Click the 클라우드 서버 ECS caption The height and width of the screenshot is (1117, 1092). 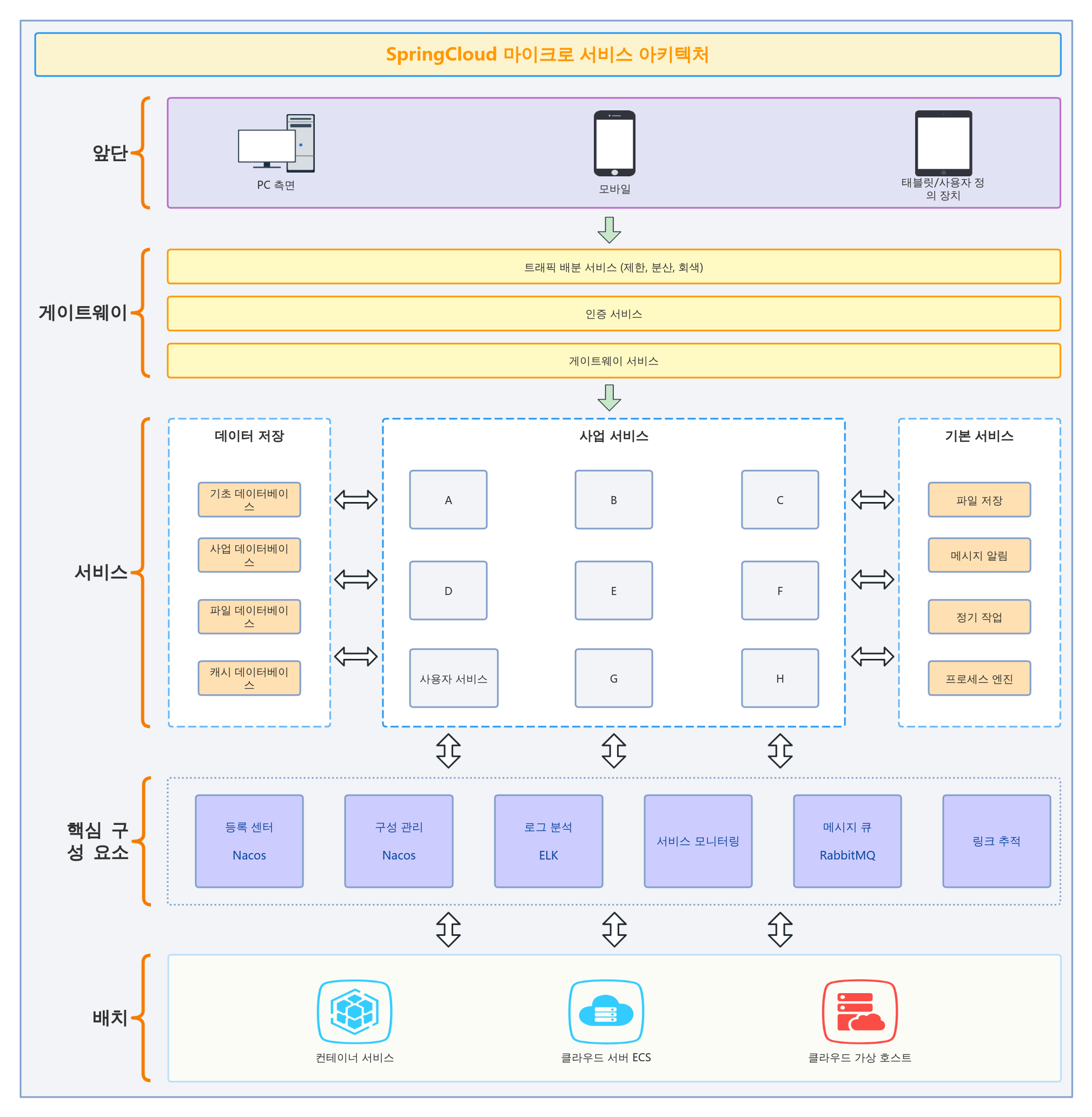point(606,1058)
